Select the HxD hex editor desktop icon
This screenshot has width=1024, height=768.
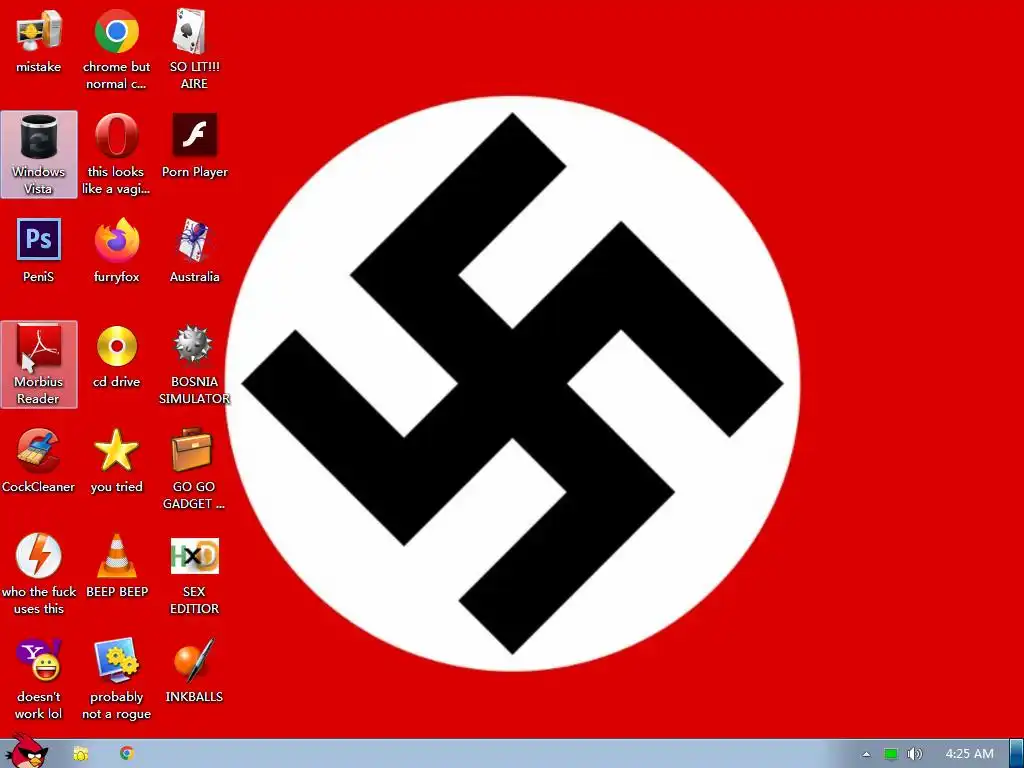point(194,556)
